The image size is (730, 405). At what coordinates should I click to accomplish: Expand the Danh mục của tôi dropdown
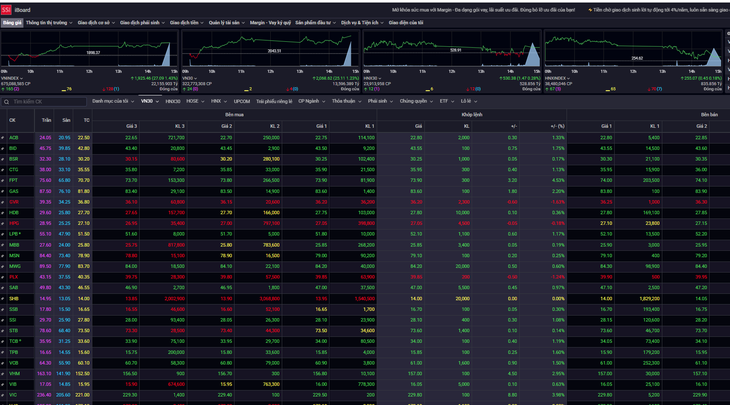click(113, 101)
